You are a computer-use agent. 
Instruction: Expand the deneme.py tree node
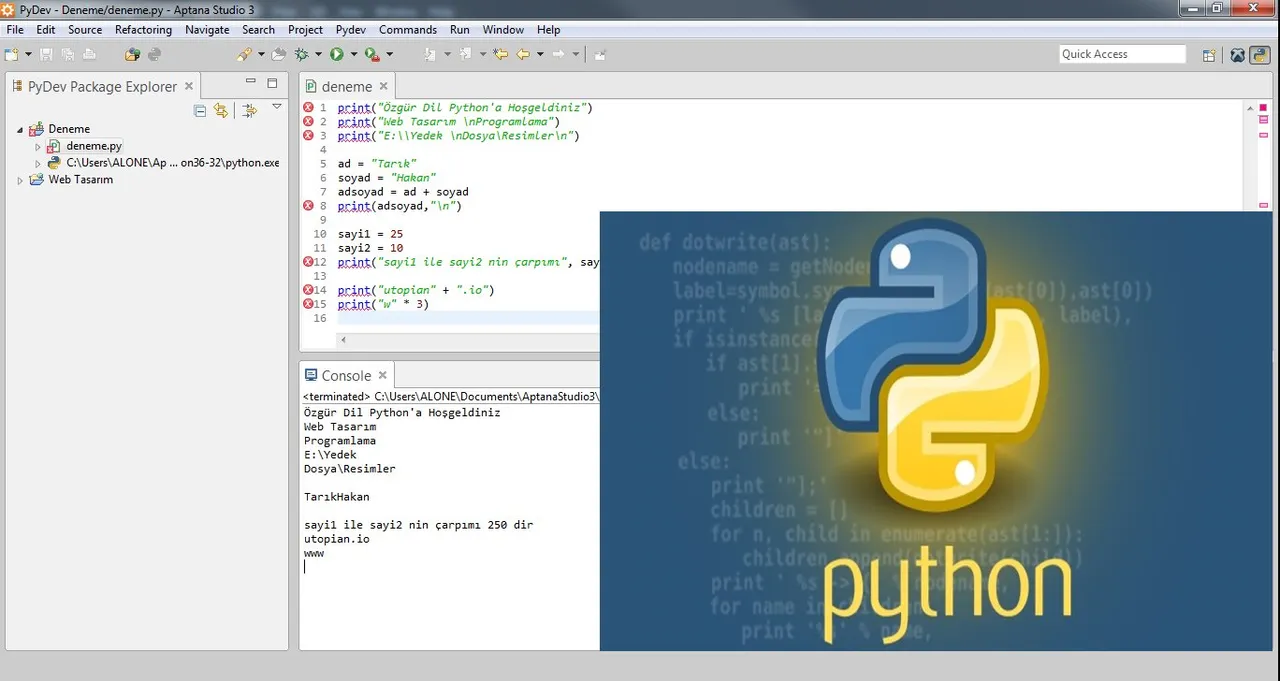[x=38, y=146]
